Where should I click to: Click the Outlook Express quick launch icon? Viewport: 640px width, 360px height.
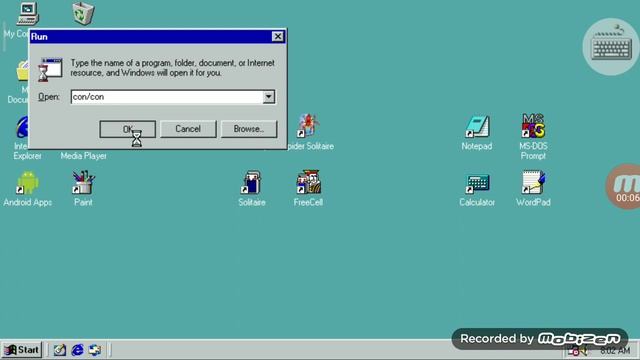click(95, 350)
